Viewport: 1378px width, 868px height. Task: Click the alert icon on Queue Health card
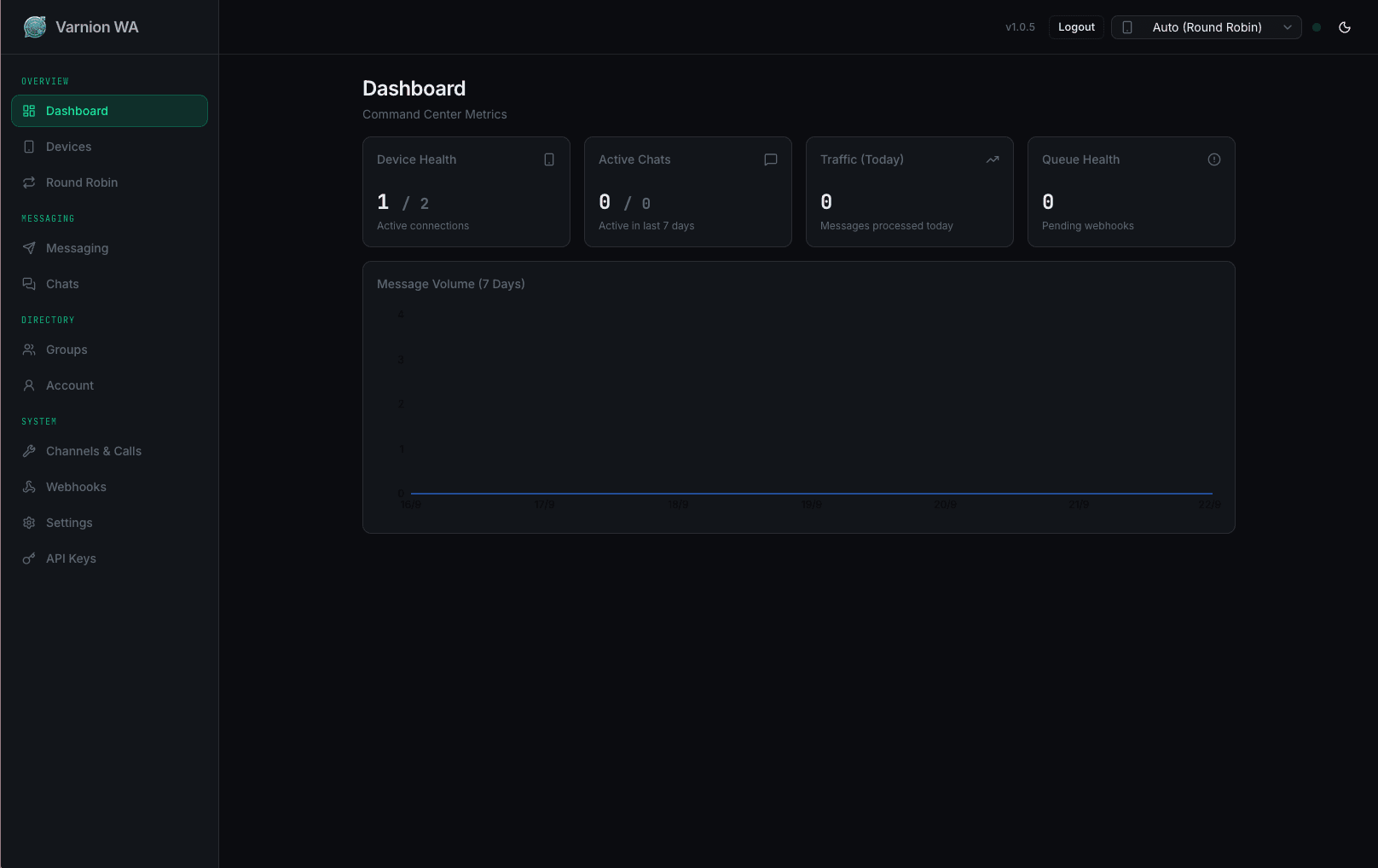(1214, 159)
